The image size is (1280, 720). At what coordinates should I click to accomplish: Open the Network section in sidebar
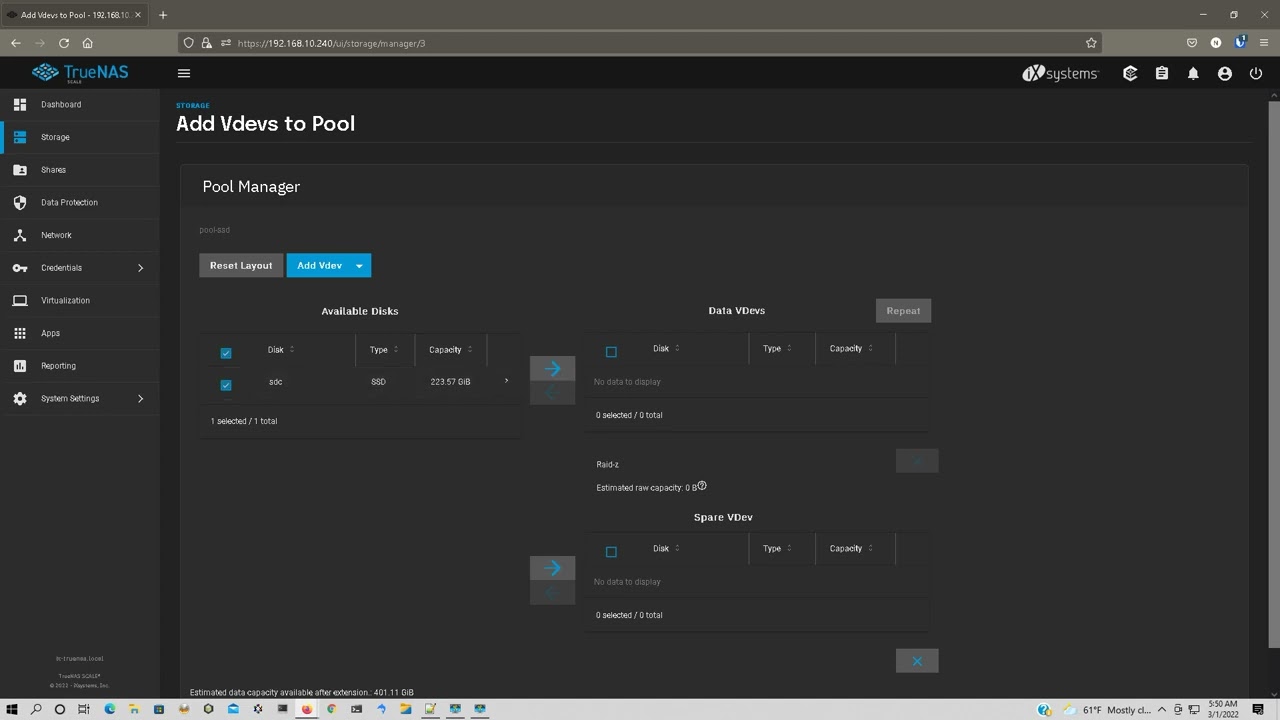click(x=56, y=235)
